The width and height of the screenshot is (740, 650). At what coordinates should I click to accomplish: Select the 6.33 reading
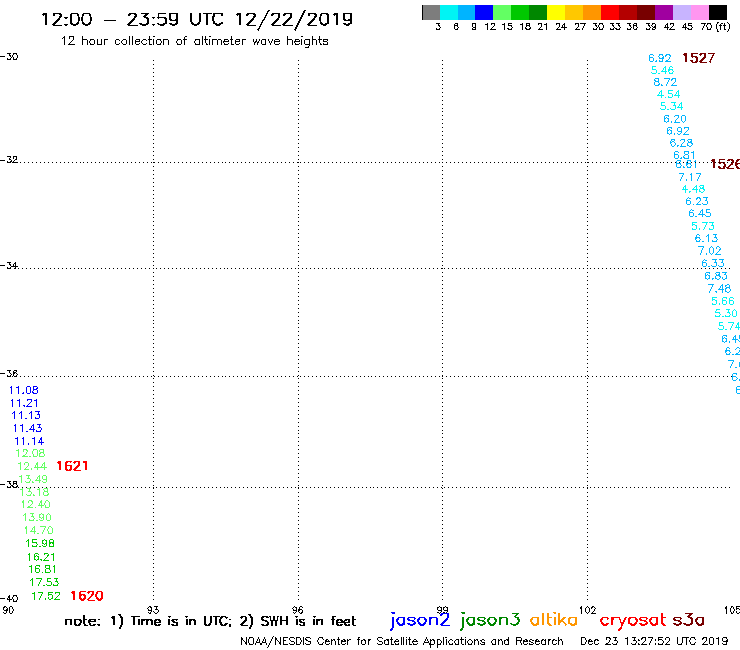pyautogui.click(x=713, y=263)
